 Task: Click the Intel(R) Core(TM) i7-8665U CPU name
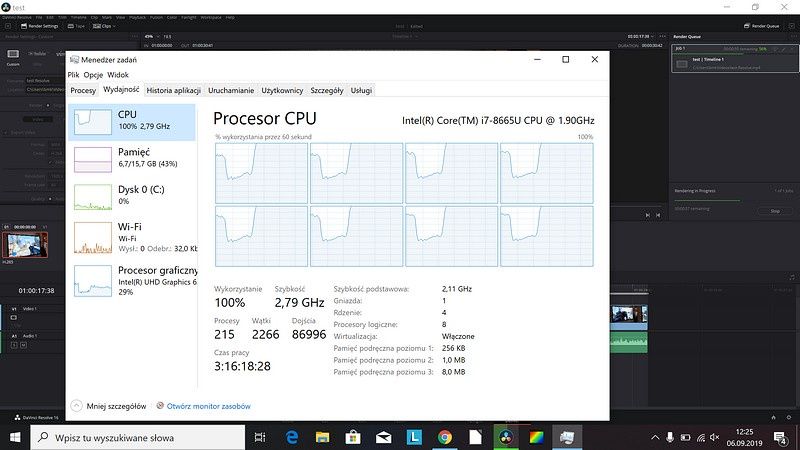click(498, 120)
